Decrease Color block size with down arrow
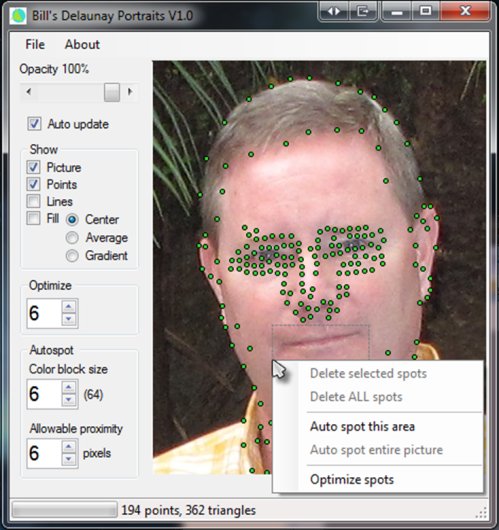Viewport: 499px width, 530px height. point(69,400)
